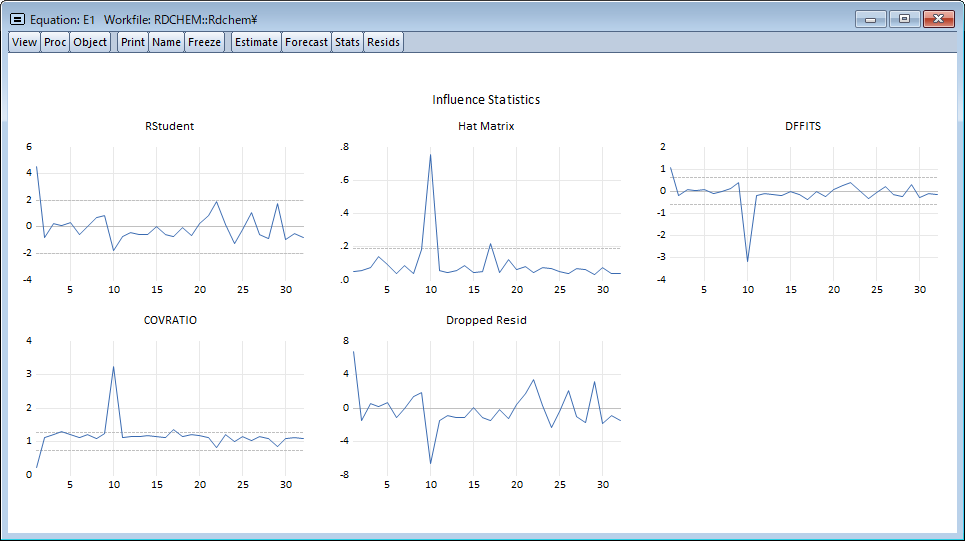
Task: Click the Hat Matrix peak at observation 10
Action: (x=431, y=154)
